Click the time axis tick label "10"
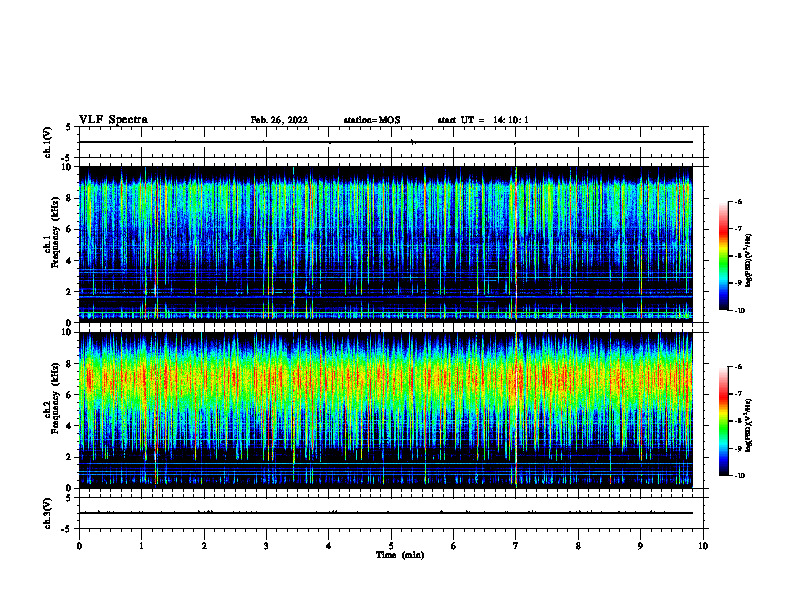The image size is (792, 612). pyautogui.click(x=703, y=546)
